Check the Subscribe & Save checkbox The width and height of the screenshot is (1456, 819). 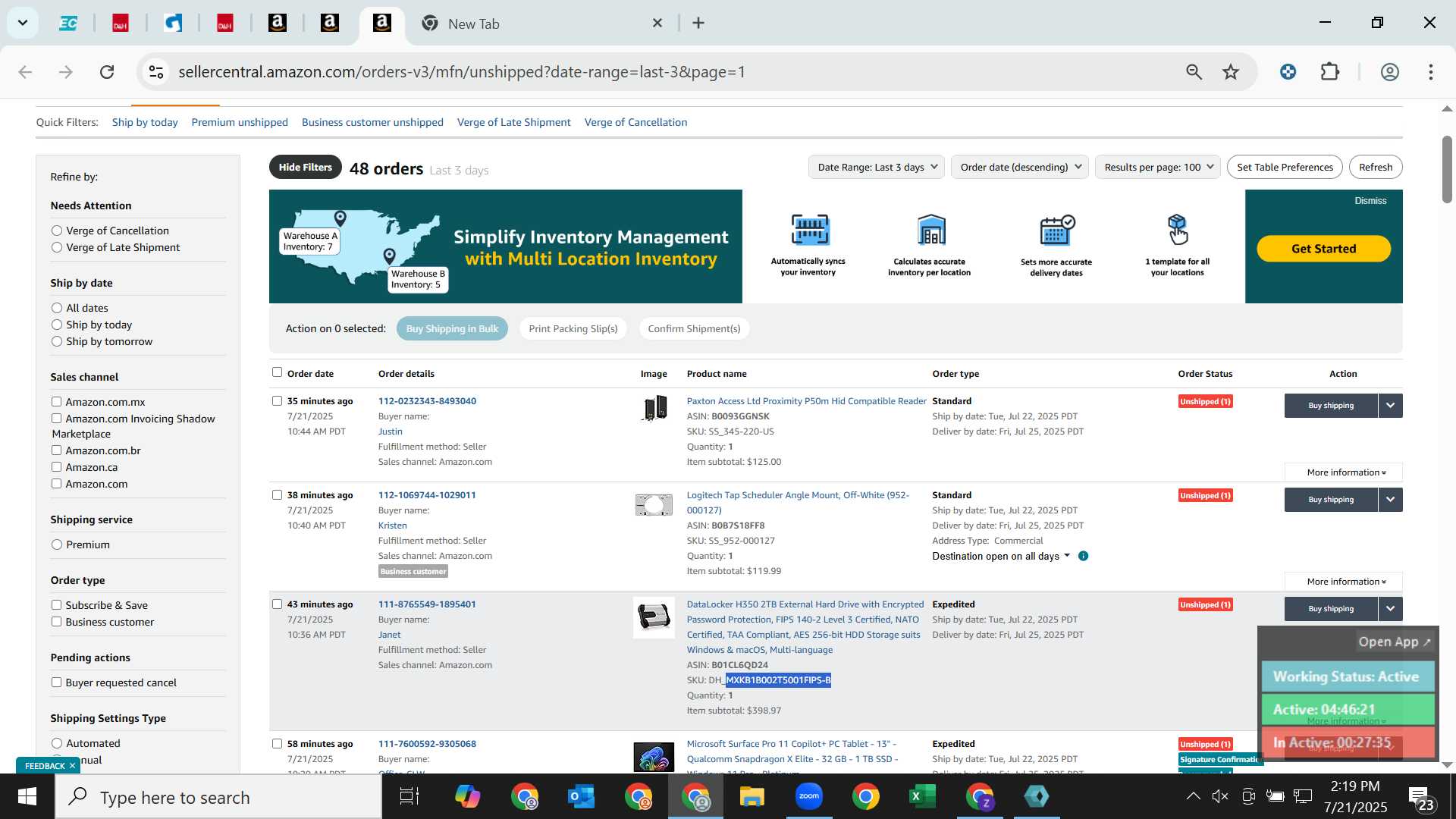point(56,605)
